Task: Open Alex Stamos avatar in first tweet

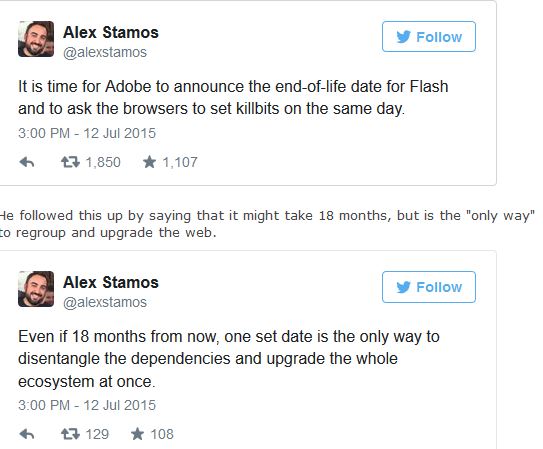Action: (x=36, y=39)
